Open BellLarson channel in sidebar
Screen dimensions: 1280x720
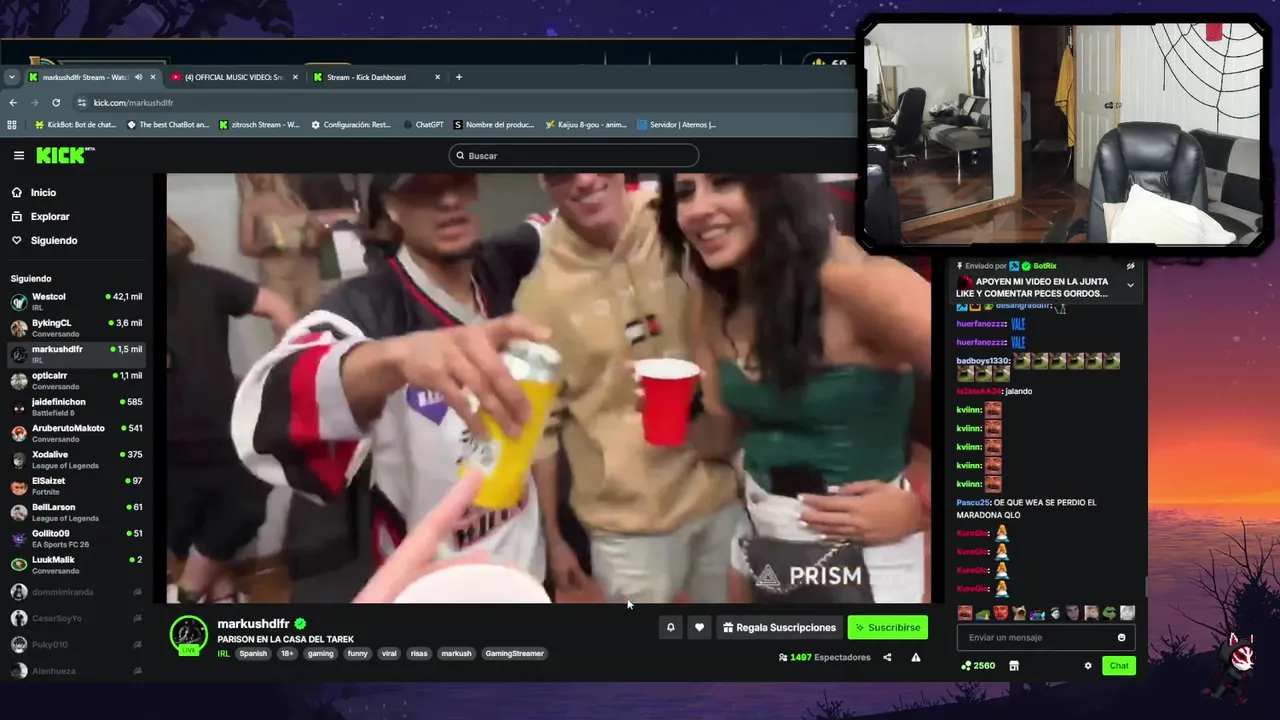click(x=77, y=512)
